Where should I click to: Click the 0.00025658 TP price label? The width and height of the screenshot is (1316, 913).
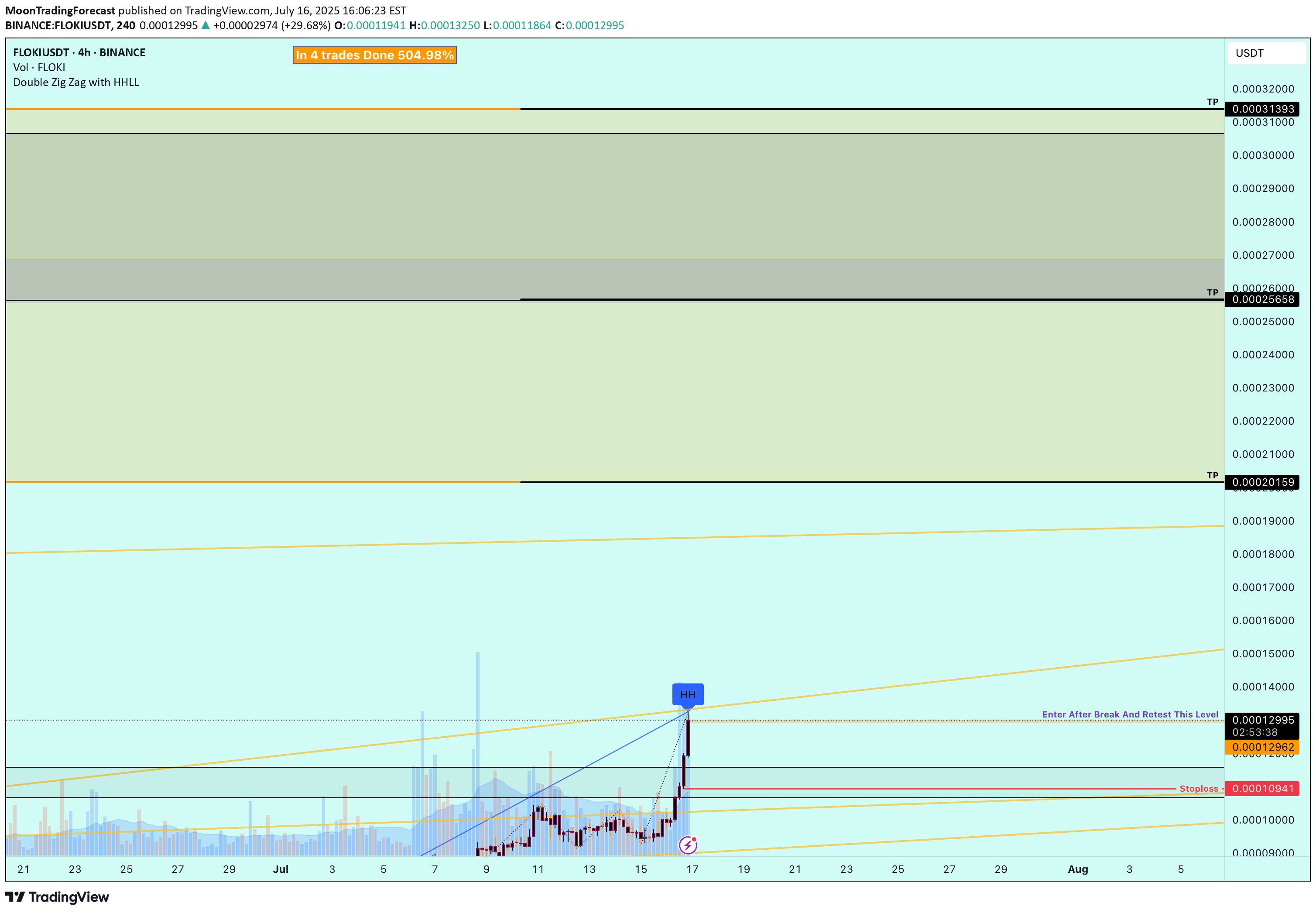pyautogui.click(x=1261, y=299)
